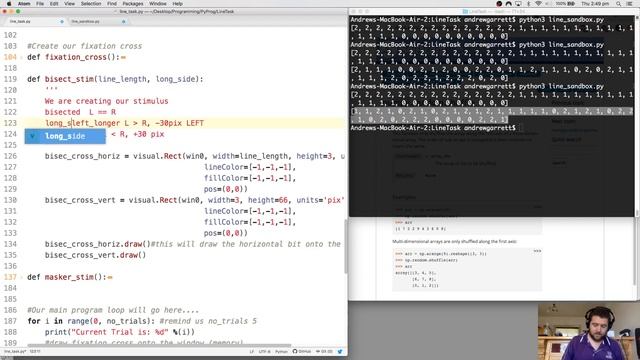Open Notification Center list icon
This screenshot has width=640, height=360.
pos(630,4)
